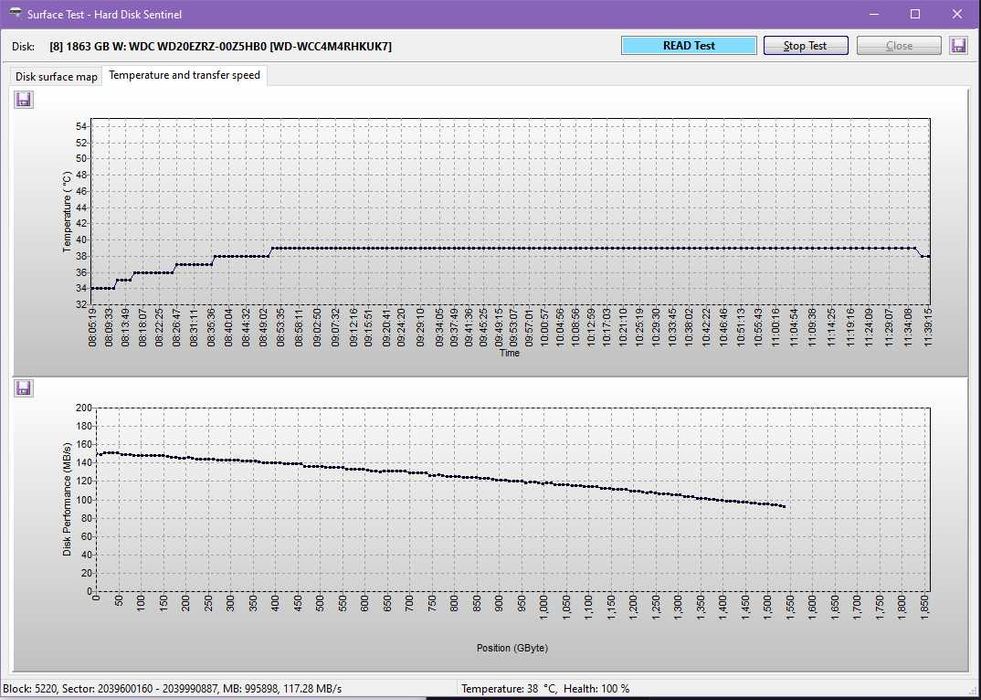The width and height of the screenshot is (981, 700).
Task: Maximize the Surface Test window
Action: [x=915, y=14]
